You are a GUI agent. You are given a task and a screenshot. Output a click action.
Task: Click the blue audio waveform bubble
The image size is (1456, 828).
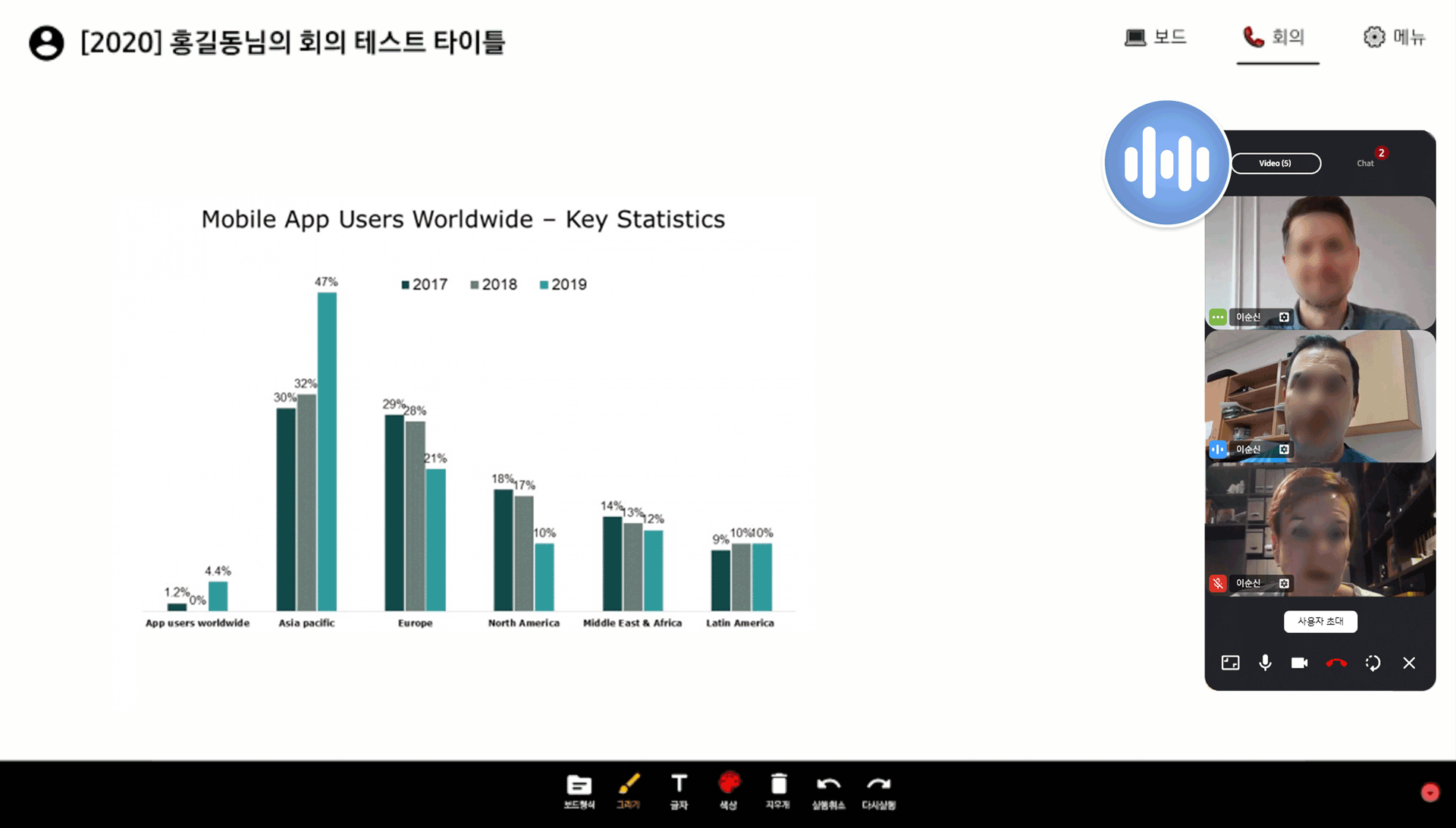click(1166, 163)
